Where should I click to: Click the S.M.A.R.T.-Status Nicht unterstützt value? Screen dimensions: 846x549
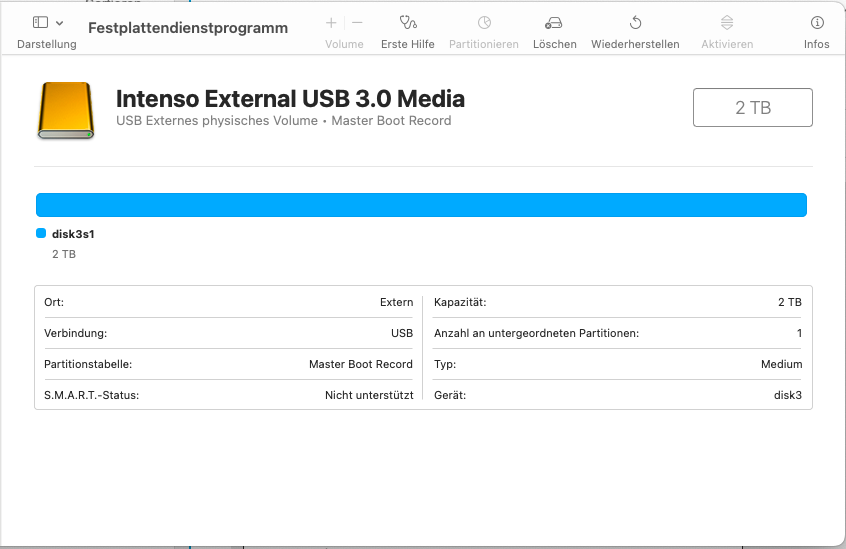click(368, 395)
